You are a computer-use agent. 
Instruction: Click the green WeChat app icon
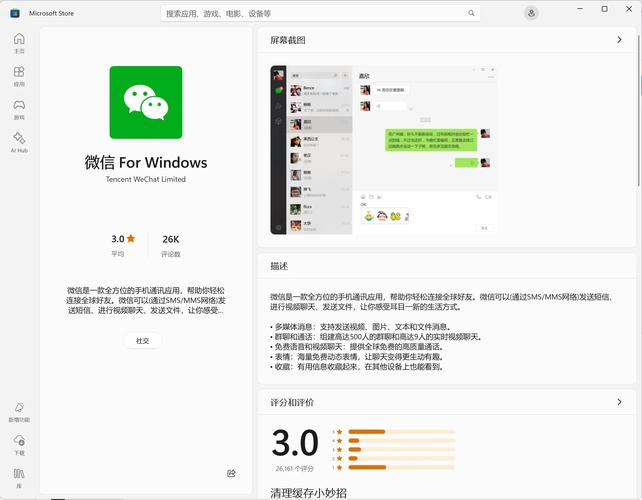[146, 102]
